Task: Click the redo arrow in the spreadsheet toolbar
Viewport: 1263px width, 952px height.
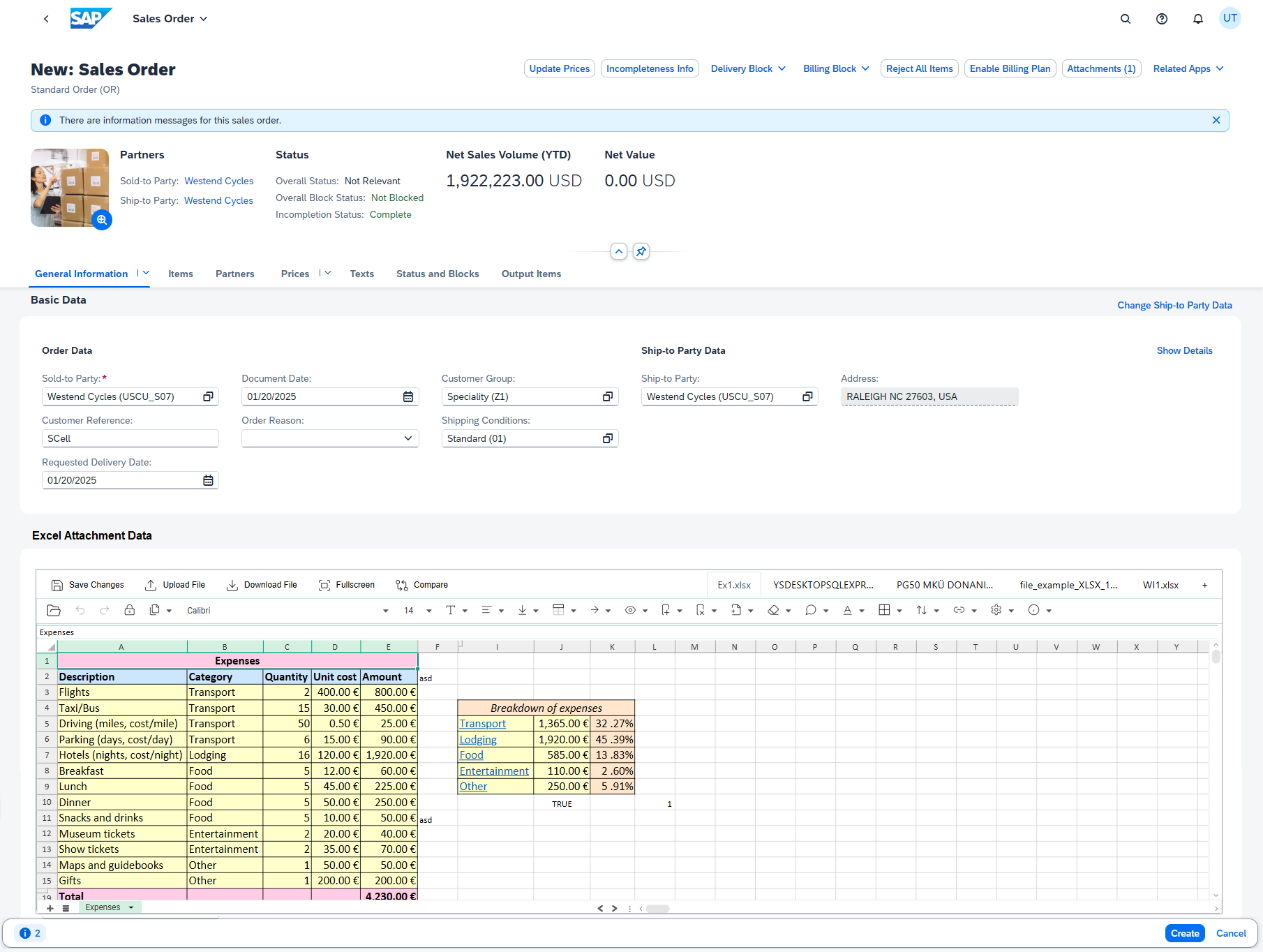Action: pyautogui.click(x=105, y=610)
